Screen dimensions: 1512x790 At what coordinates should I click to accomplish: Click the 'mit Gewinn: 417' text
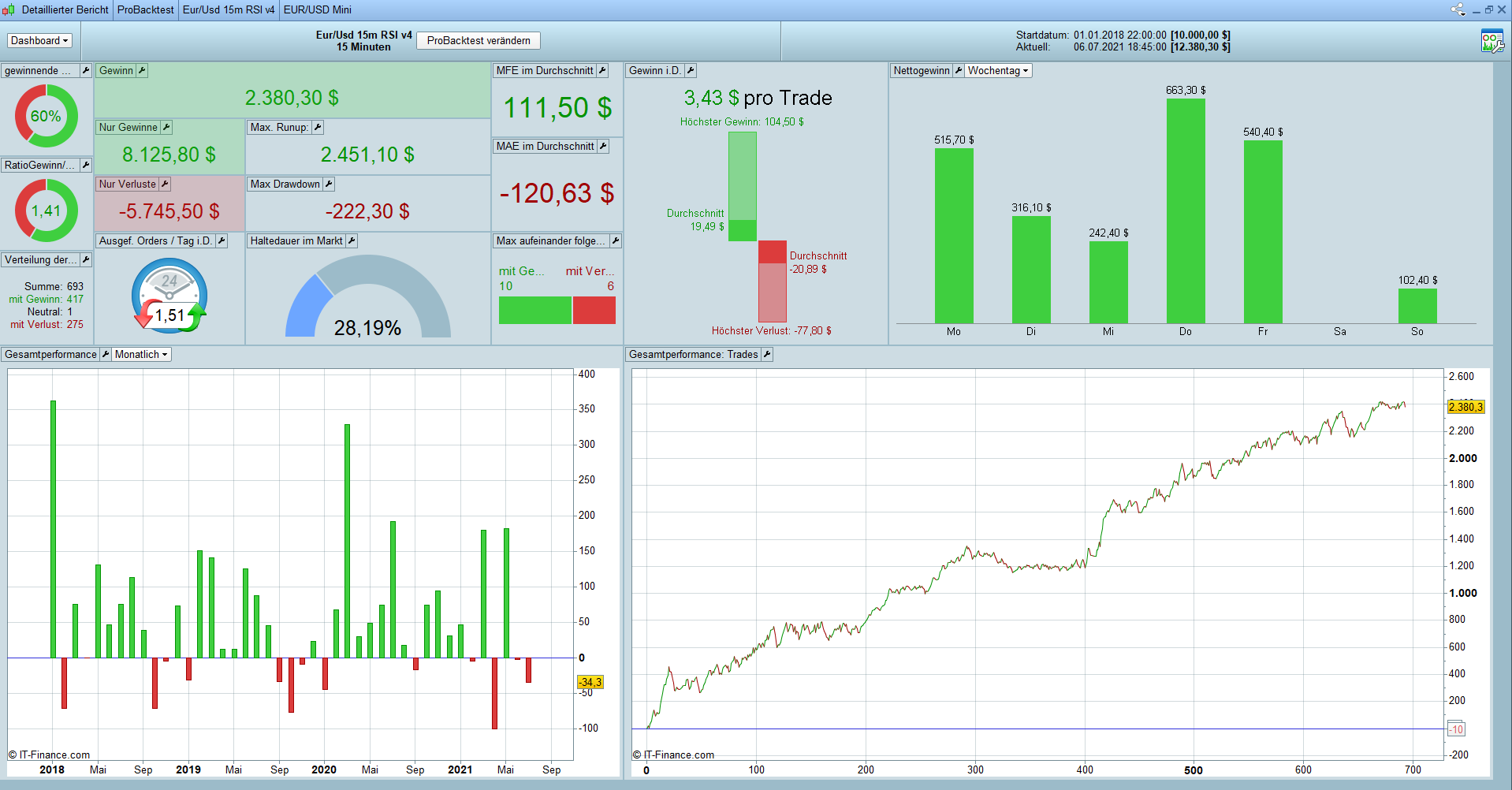tap(46, 299)
